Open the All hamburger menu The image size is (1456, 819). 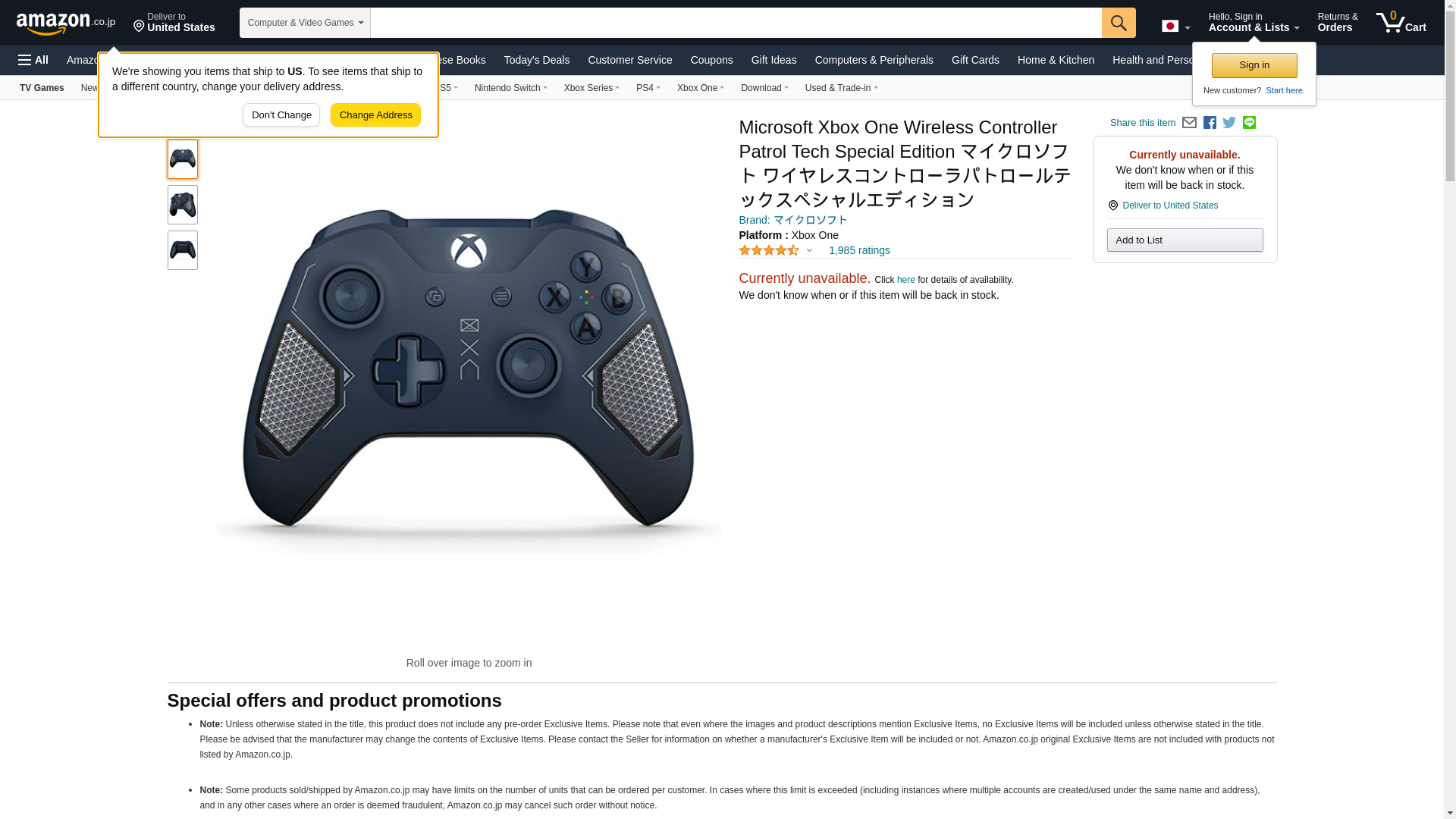33,60
